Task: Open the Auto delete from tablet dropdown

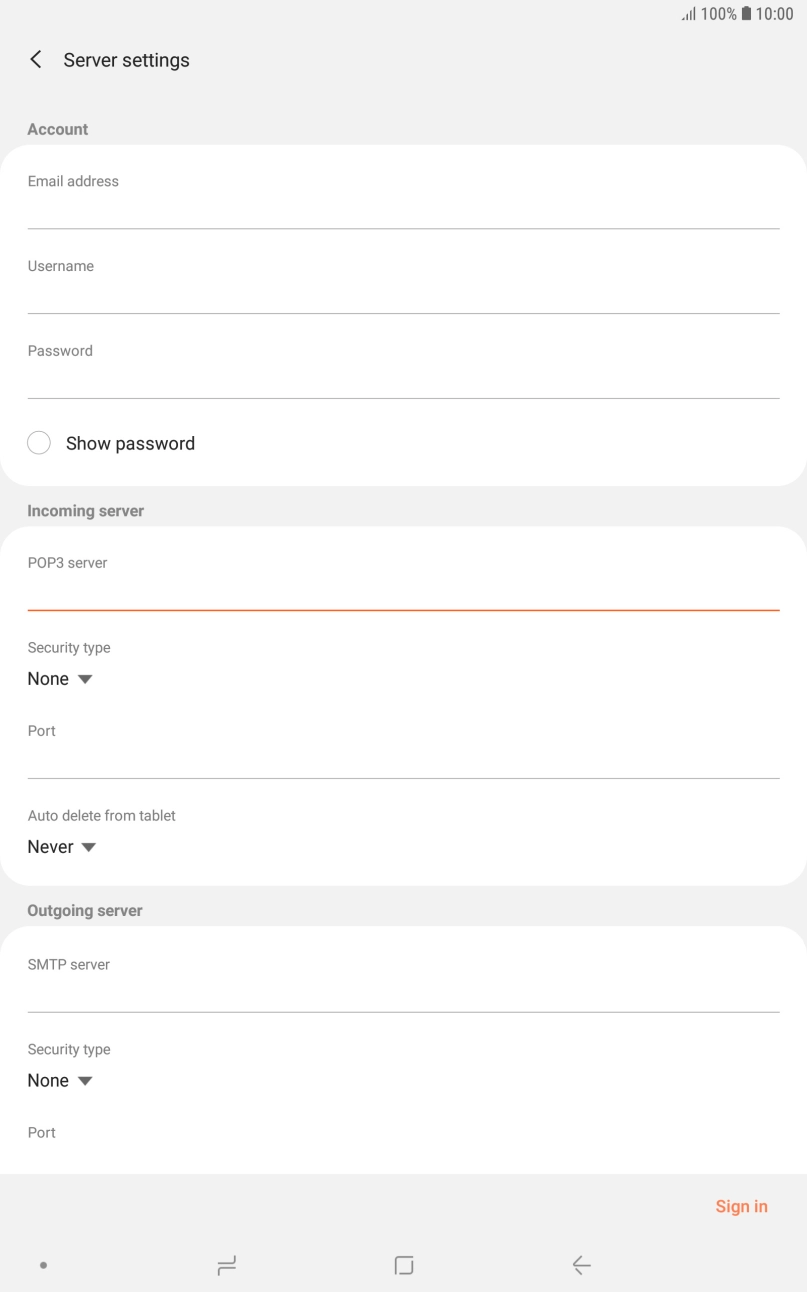Action: (x=62, y=846)
